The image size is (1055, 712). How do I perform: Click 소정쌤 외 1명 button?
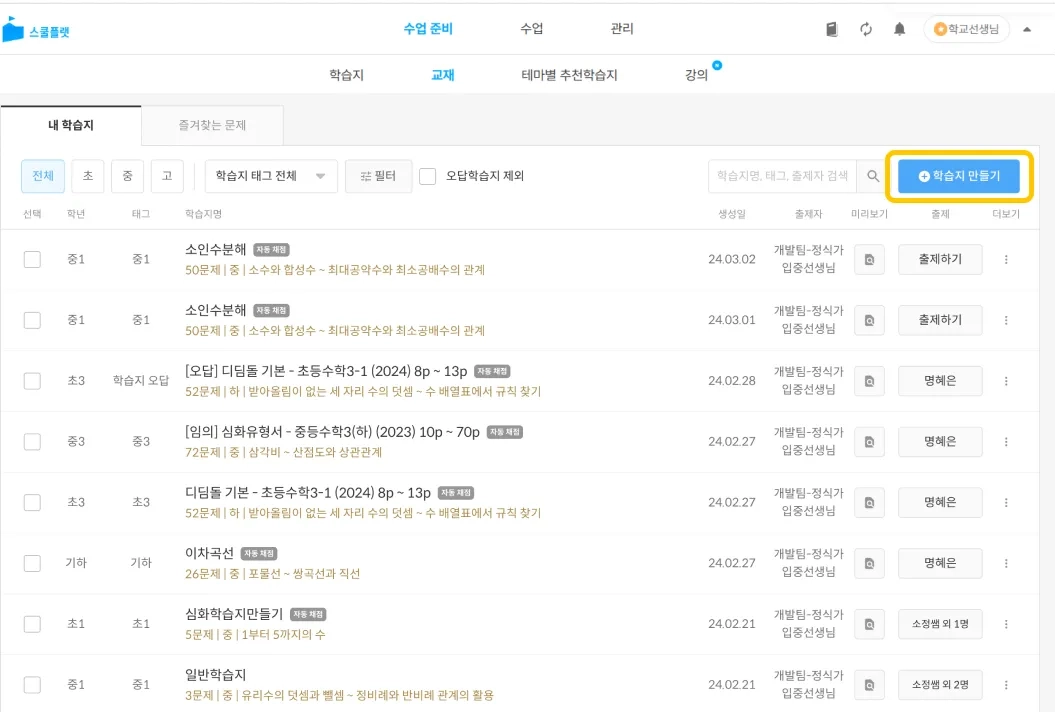tap(940, 624)
